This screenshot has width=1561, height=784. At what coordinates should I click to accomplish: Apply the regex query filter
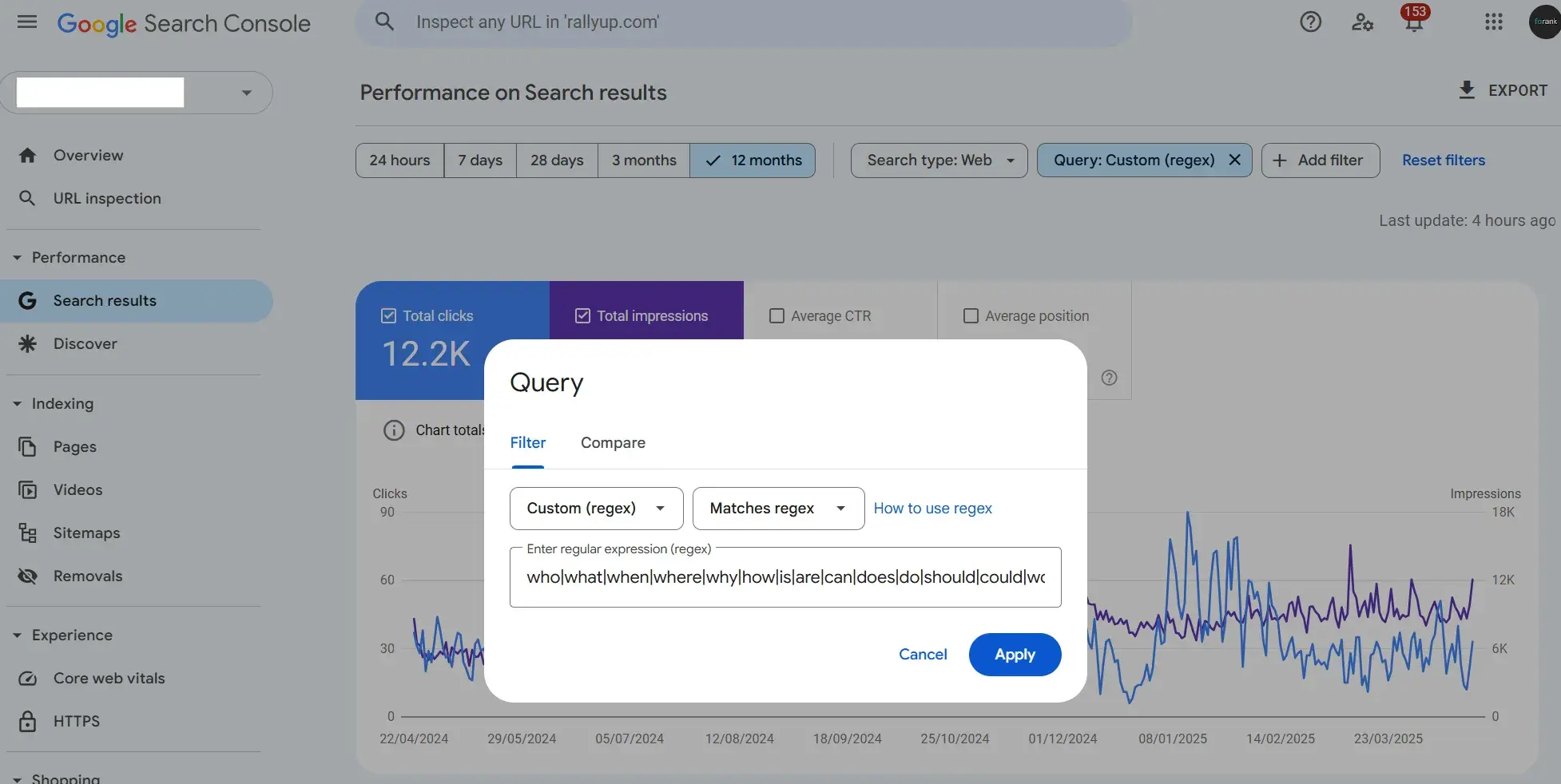tap(1014, 654)
